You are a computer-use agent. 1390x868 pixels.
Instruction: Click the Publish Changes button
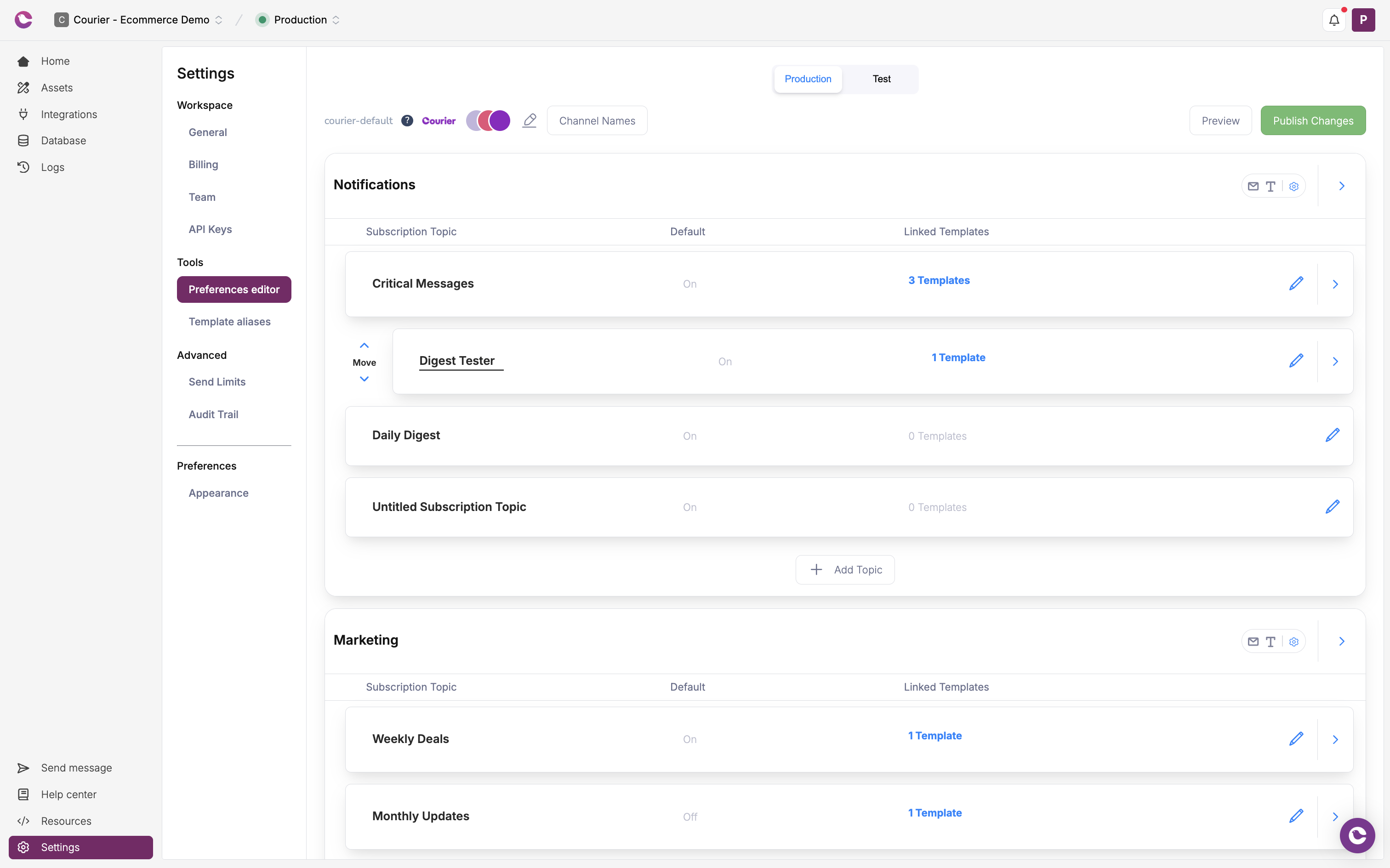(x=1312, y=120)
